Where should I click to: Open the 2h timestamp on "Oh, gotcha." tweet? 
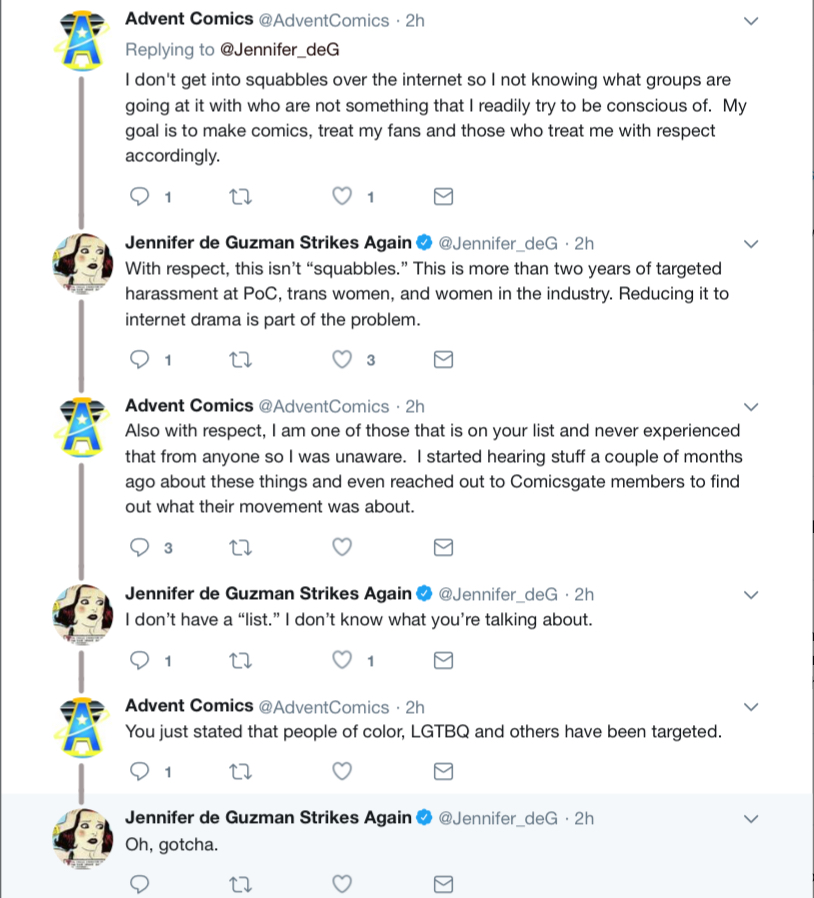tap(584, 818)
